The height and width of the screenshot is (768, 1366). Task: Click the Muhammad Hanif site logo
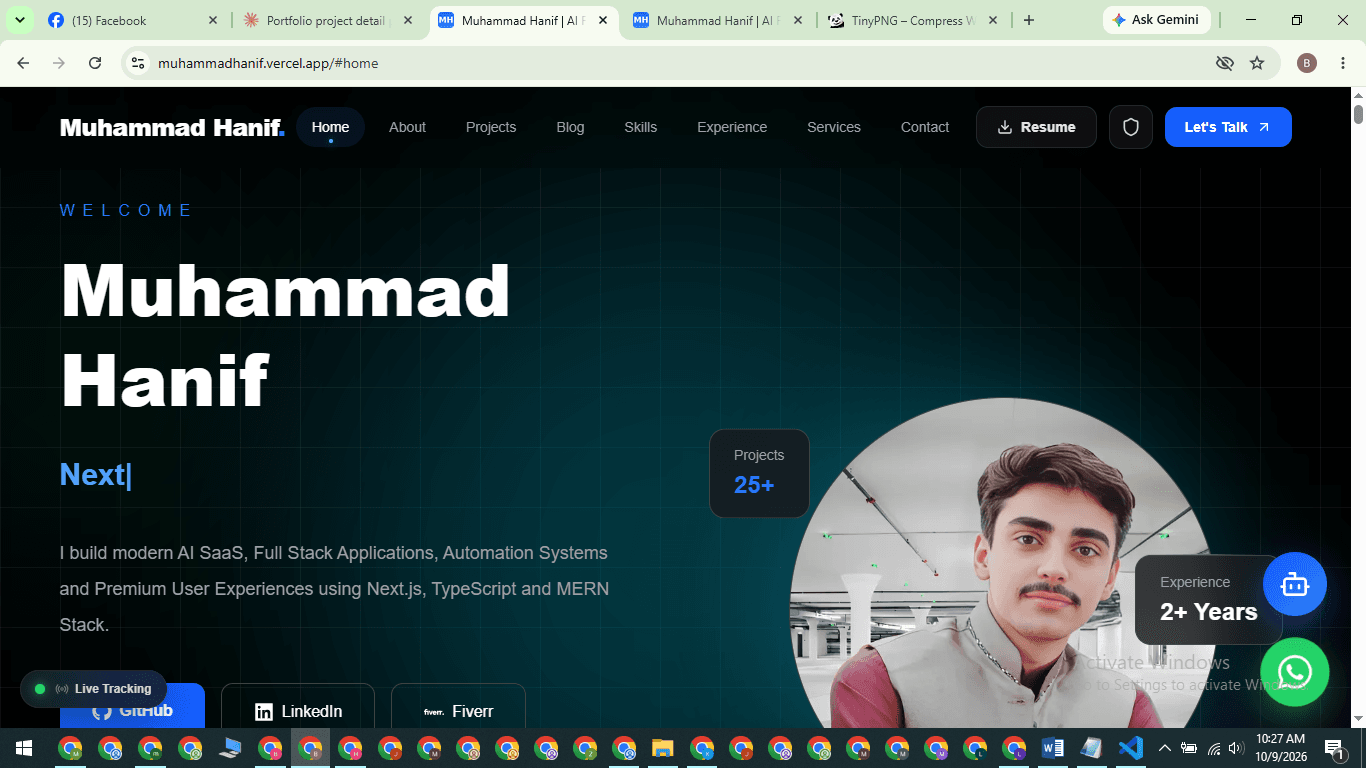(x=172, y=127)
